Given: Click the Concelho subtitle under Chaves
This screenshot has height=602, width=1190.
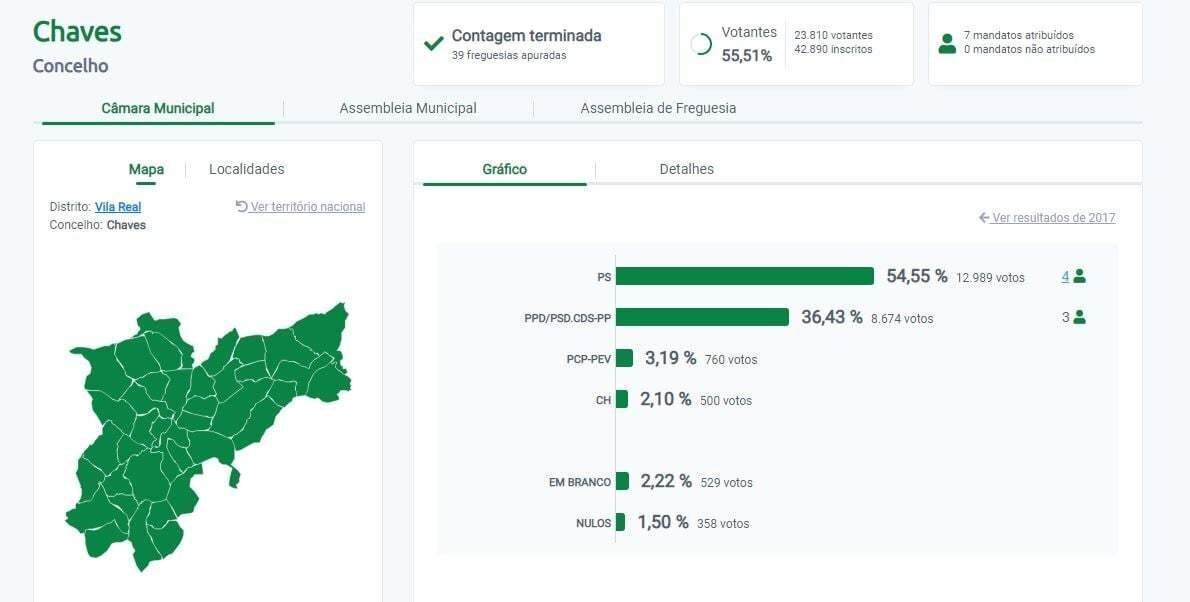Looking at the screenshot, I should point(71,66).
